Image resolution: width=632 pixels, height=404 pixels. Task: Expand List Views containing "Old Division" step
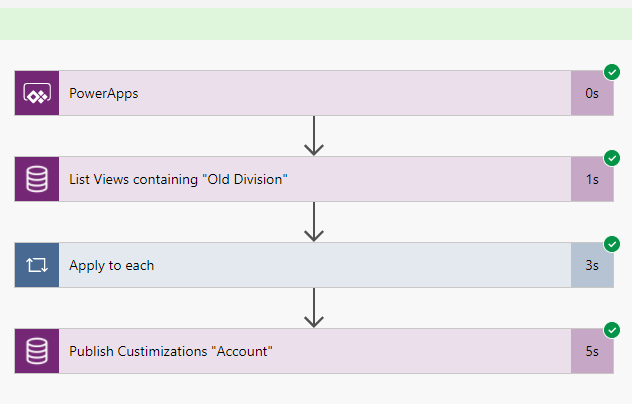coord(300,180)
